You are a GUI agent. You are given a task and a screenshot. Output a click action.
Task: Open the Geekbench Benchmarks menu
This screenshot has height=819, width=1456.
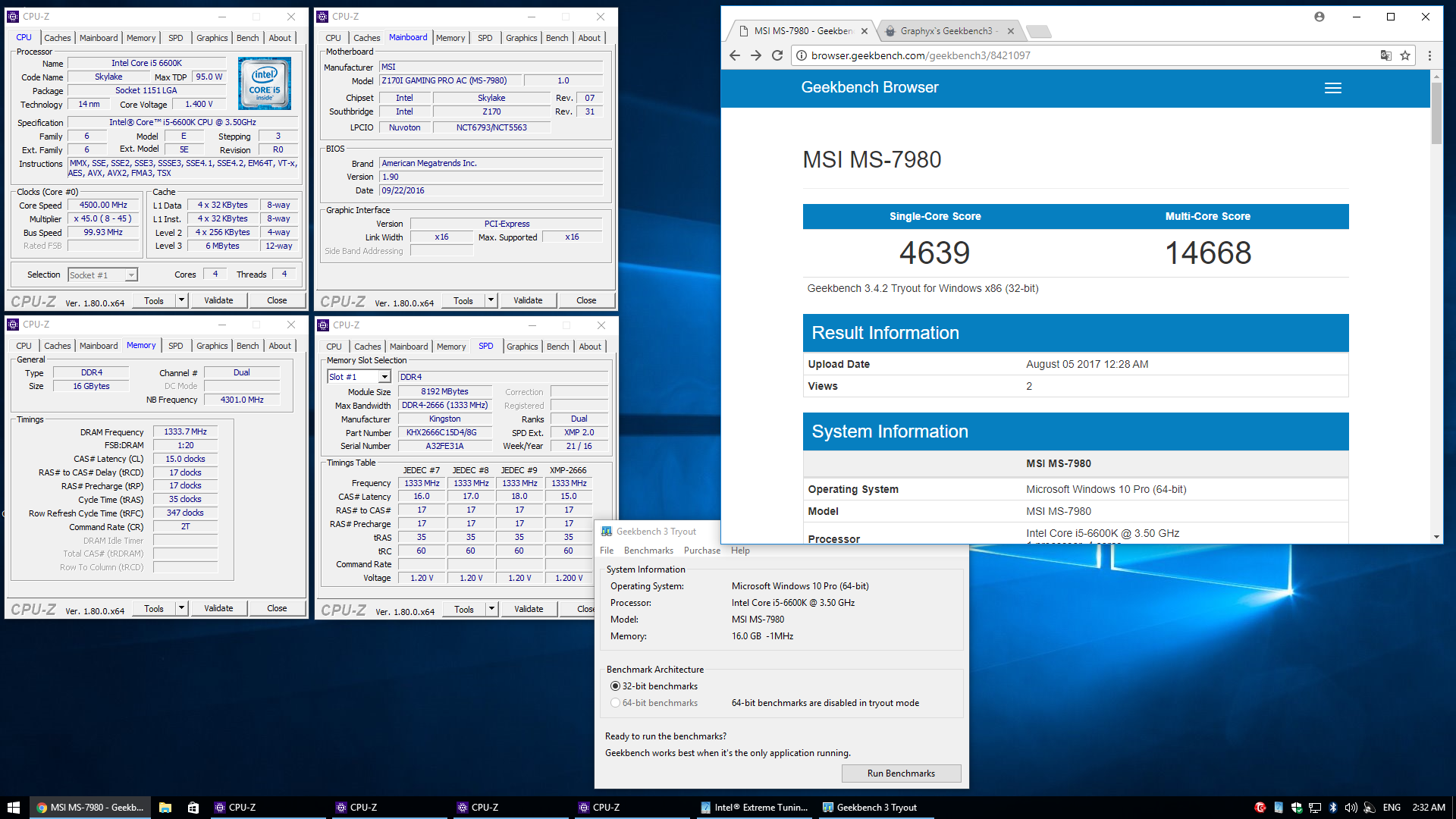(x=648, y=551)
